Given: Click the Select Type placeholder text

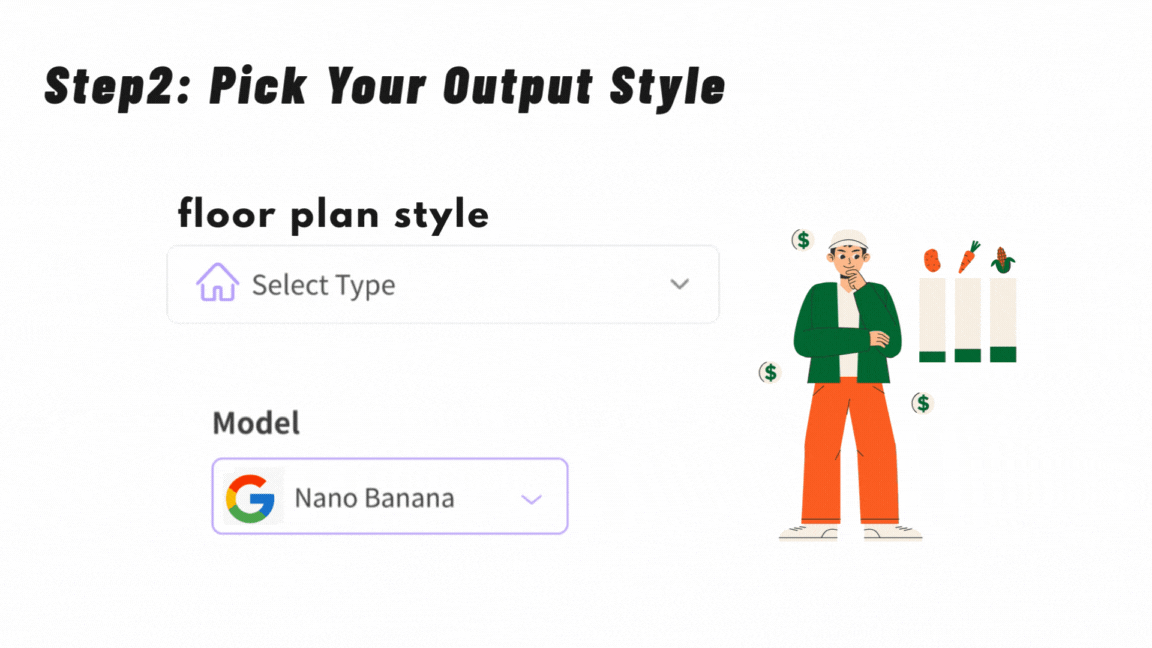Looking at the screenshot, I should coord(323,285).
